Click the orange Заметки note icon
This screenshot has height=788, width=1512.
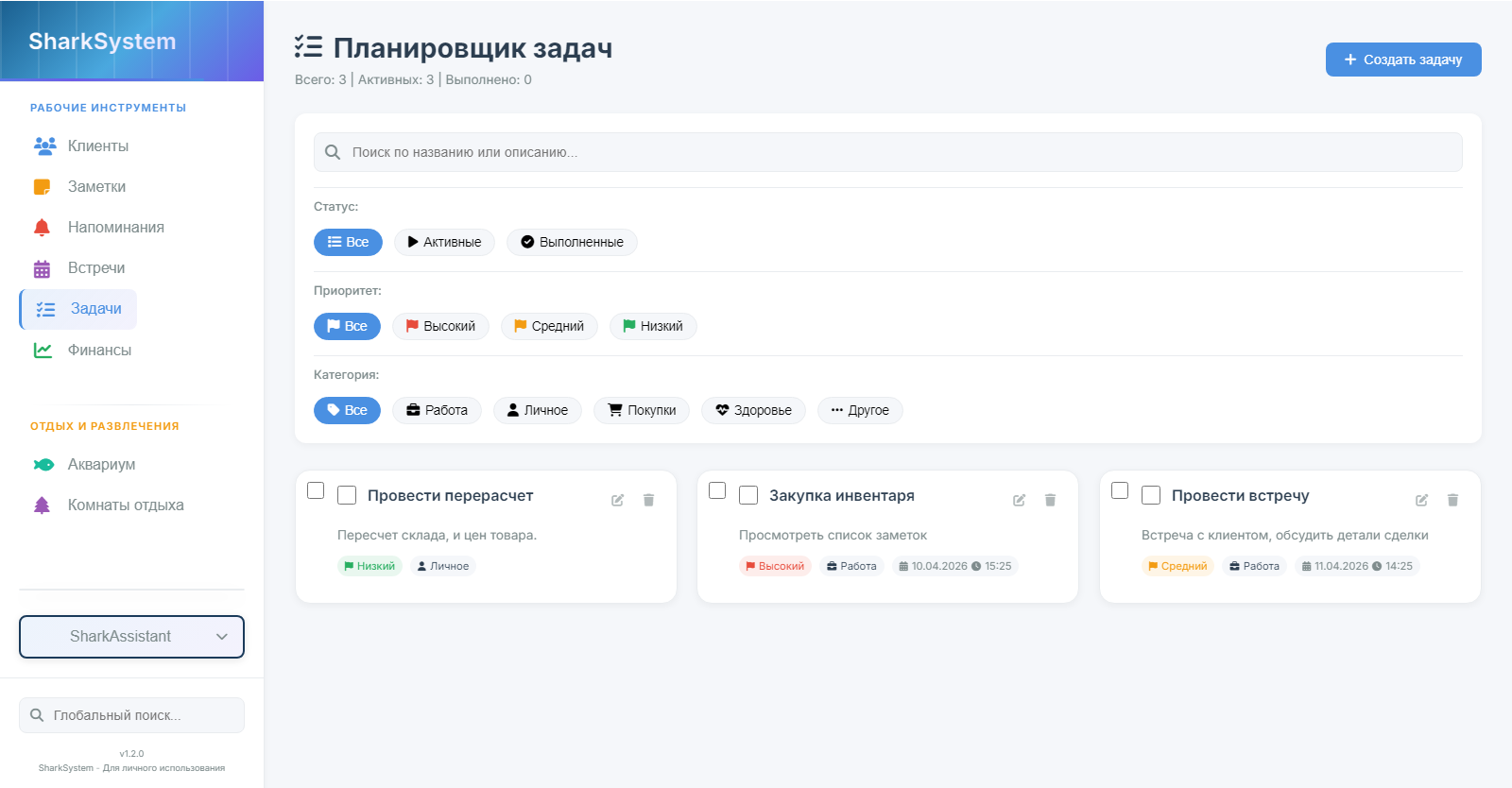click(x=43, y=187)
